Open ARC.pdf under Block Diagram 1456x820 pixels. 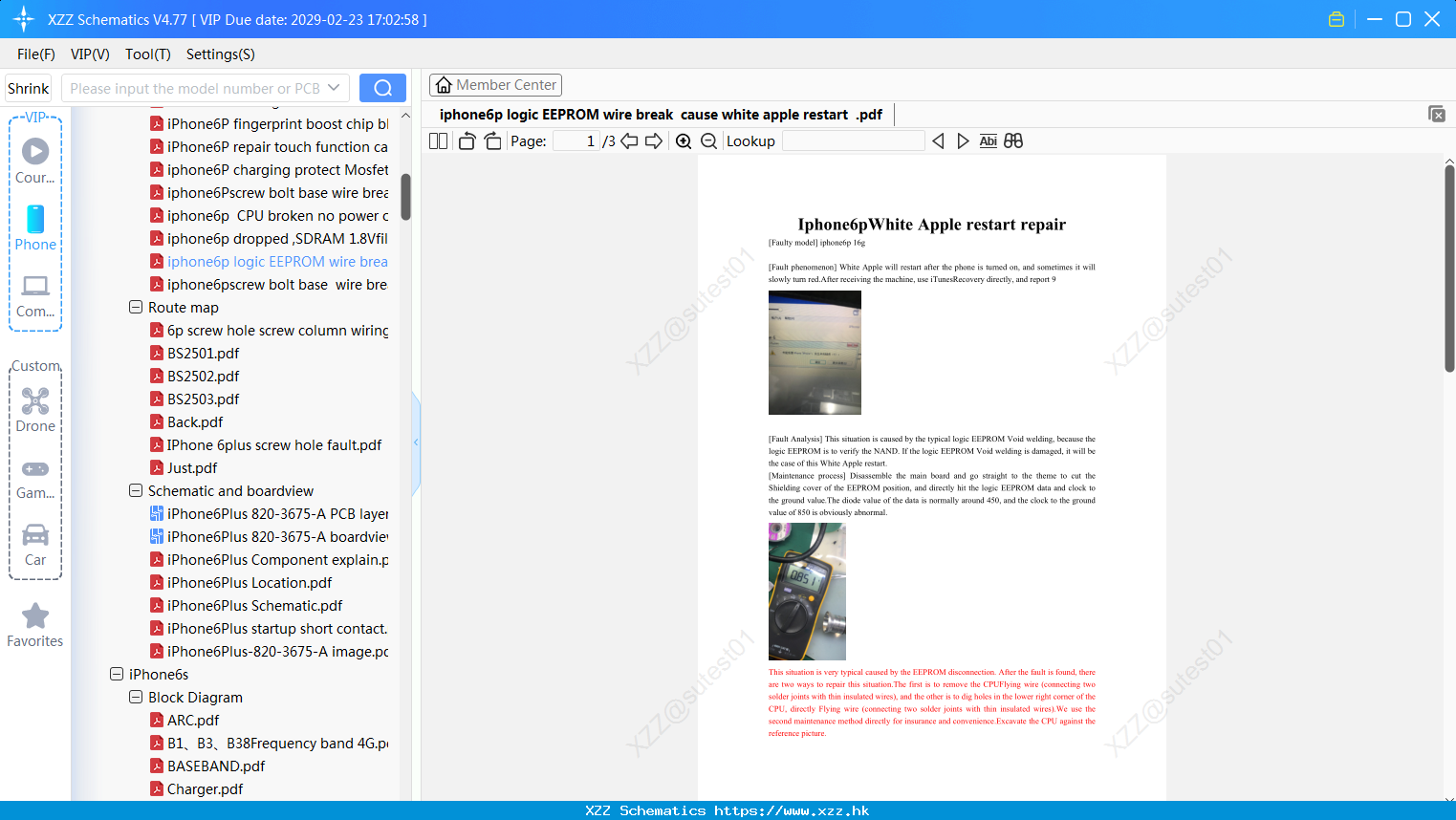click(185, 720)
